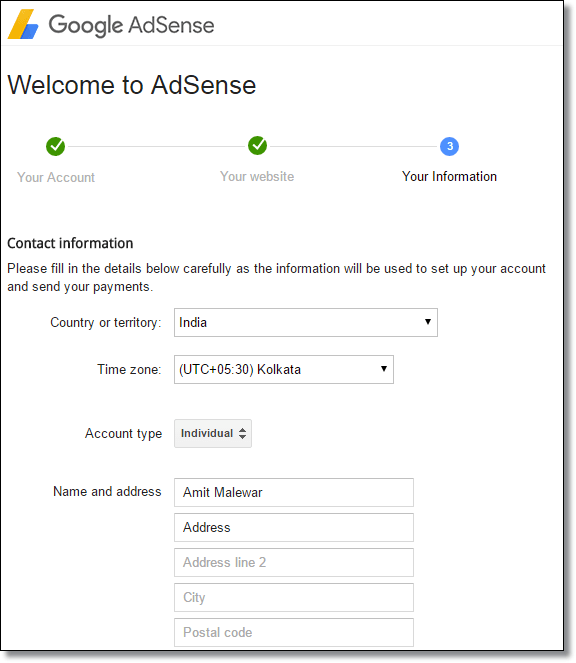Select the Your website step label
Image resolution: width=576 pixels, height=663 pixels.
[x=257, y=176]
